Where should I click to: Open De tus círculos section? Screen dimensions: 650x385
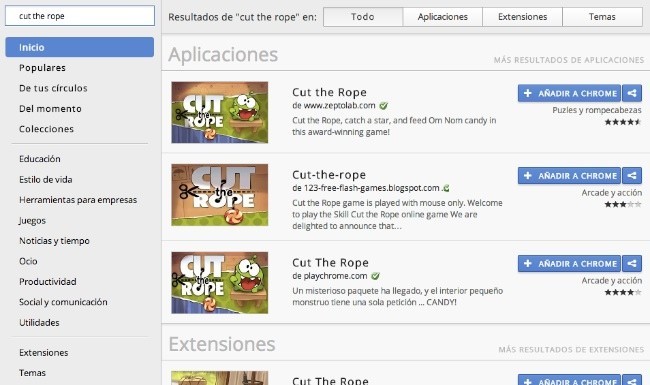point(53,88)
